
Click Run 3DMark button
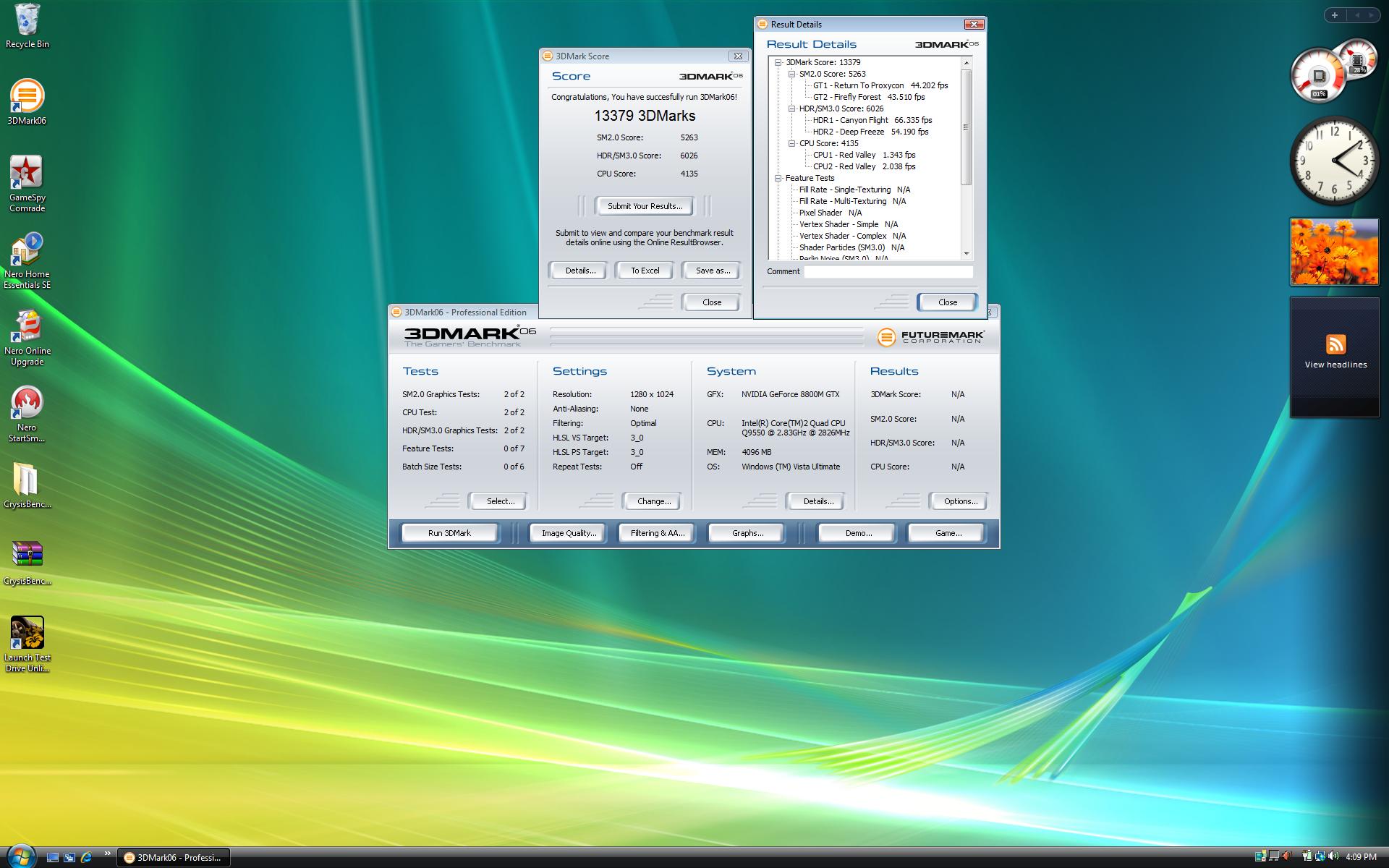click(x=449, y=533)
